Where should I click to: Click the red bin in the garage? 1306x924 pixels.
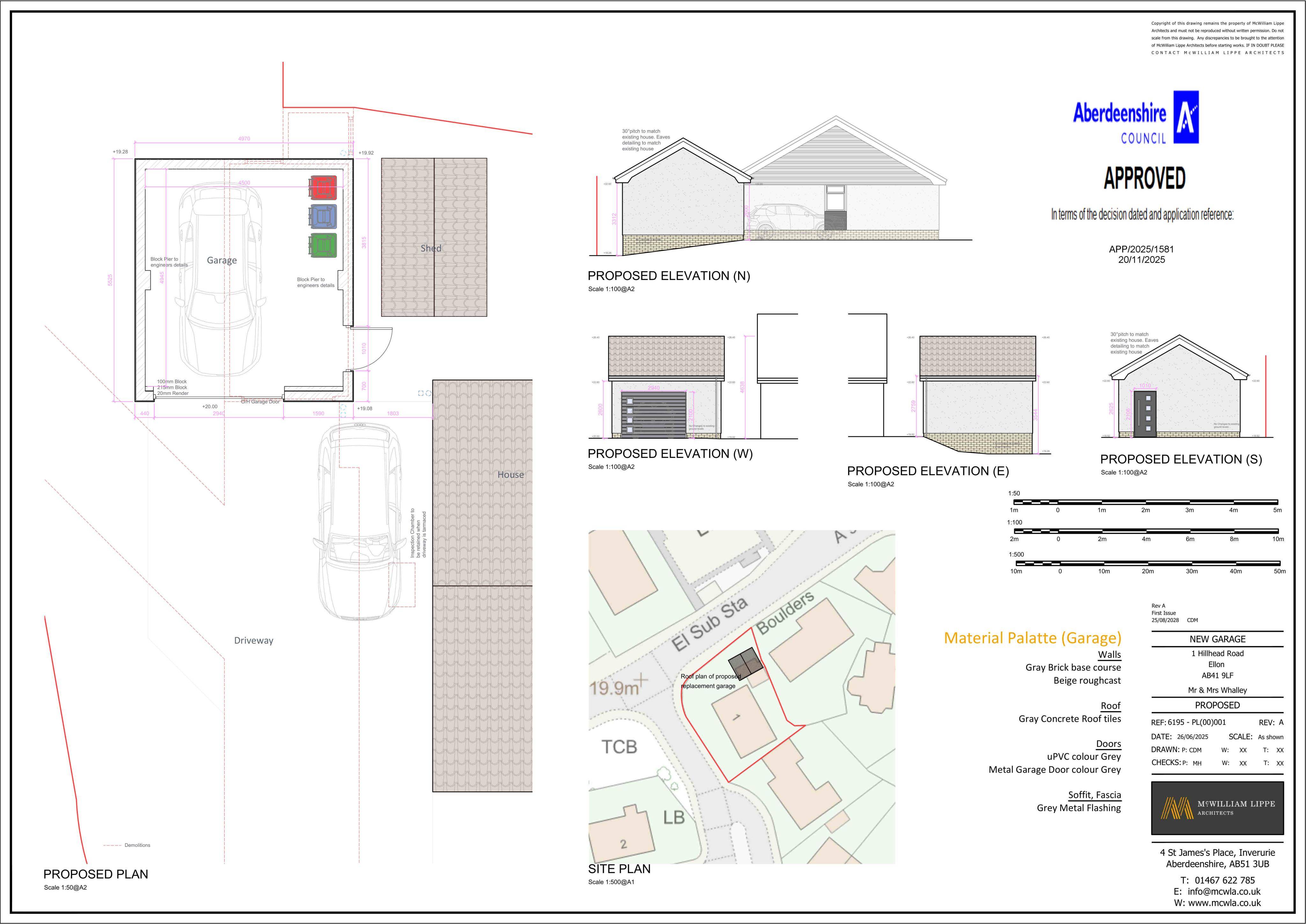[x=323, y=187]
